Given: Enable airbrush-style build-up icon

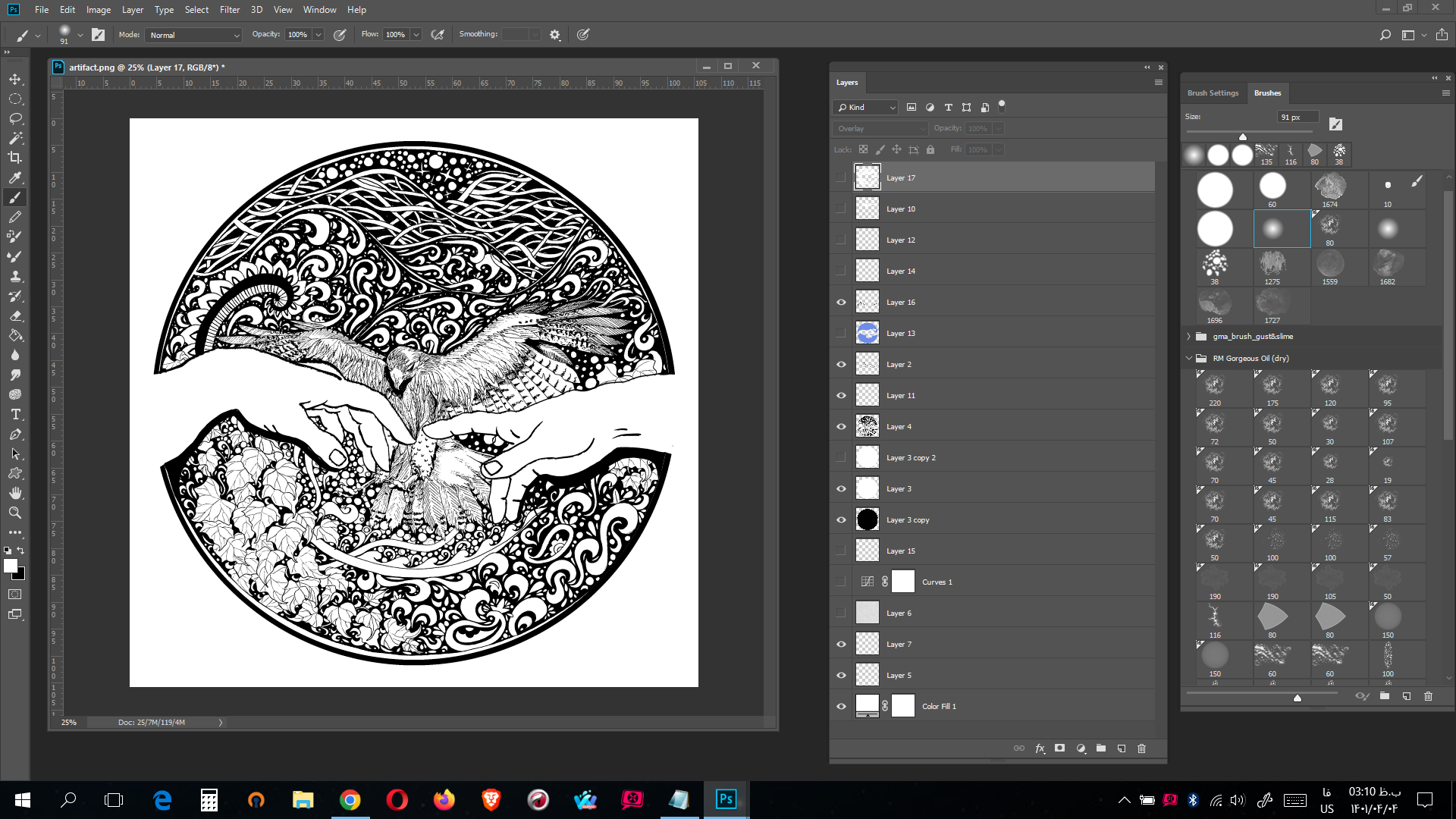Looking at the screenshot, I should [x=438, y=35].
